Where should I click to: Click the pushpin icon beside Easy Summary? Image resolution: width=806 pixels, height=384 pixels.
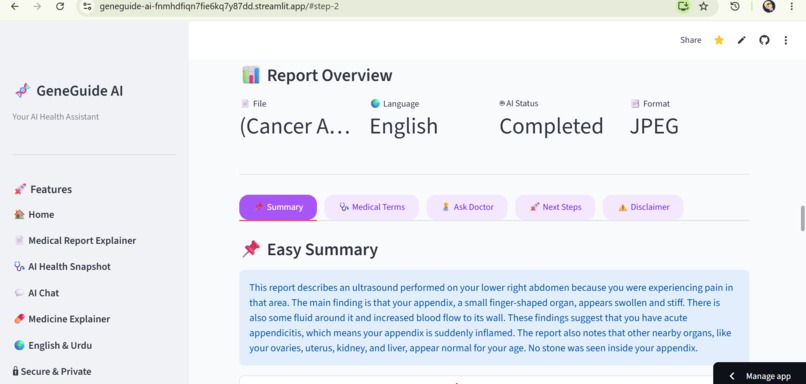click(251, 249)
